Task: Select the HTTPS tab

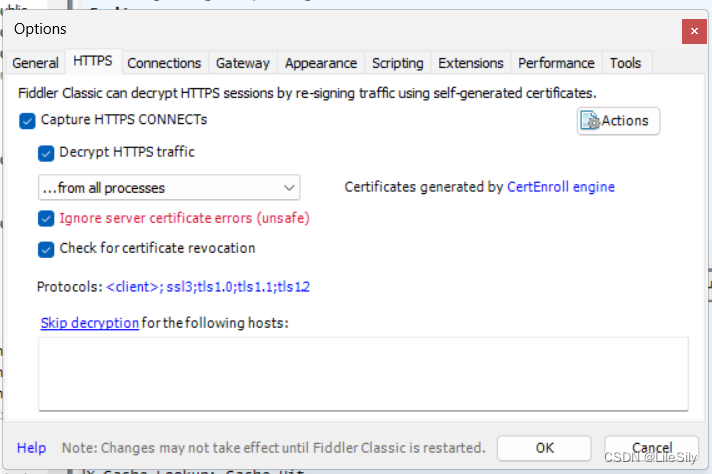Action: point(93,61)
